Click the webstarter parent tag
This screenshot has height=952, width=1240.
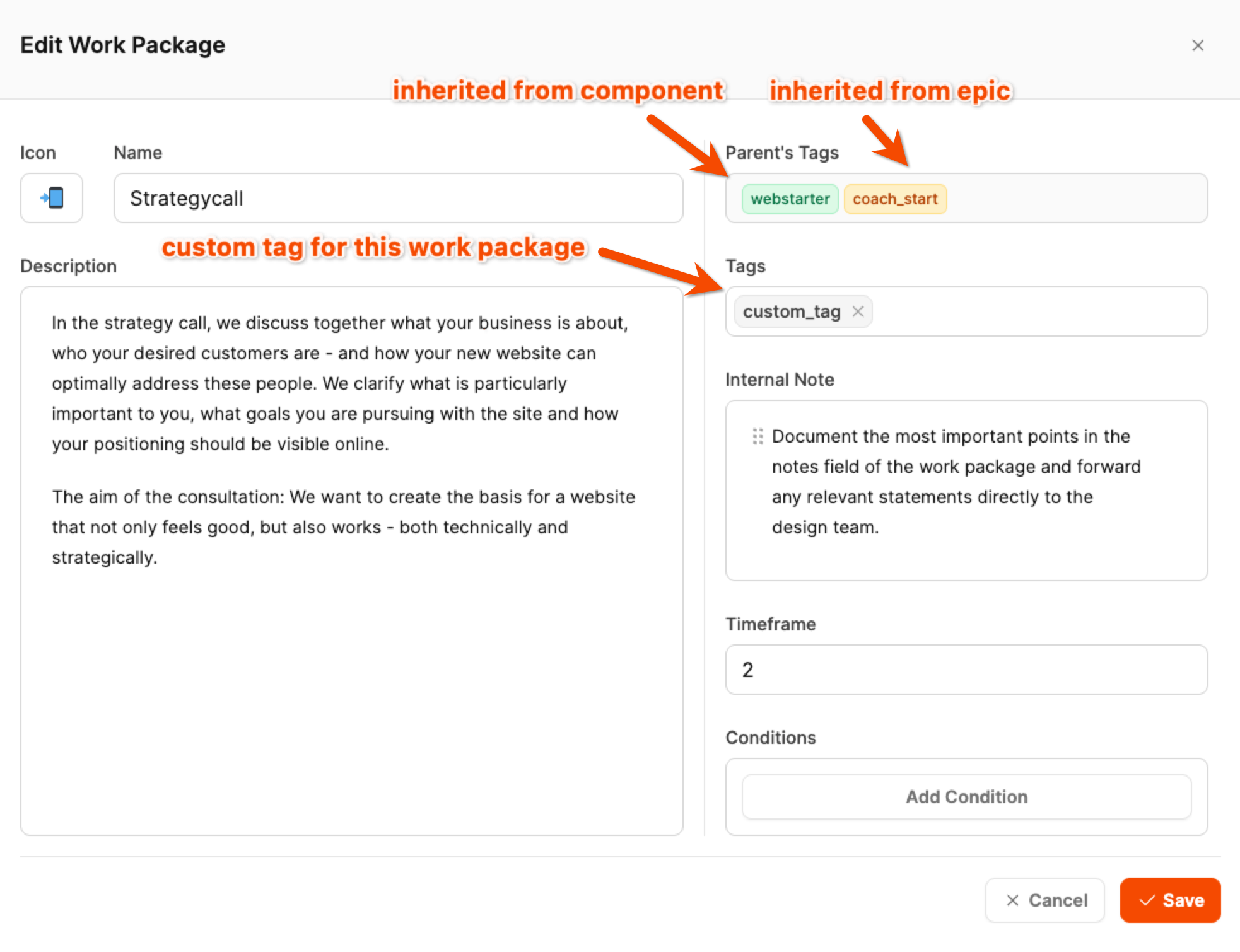click(790, 199)
